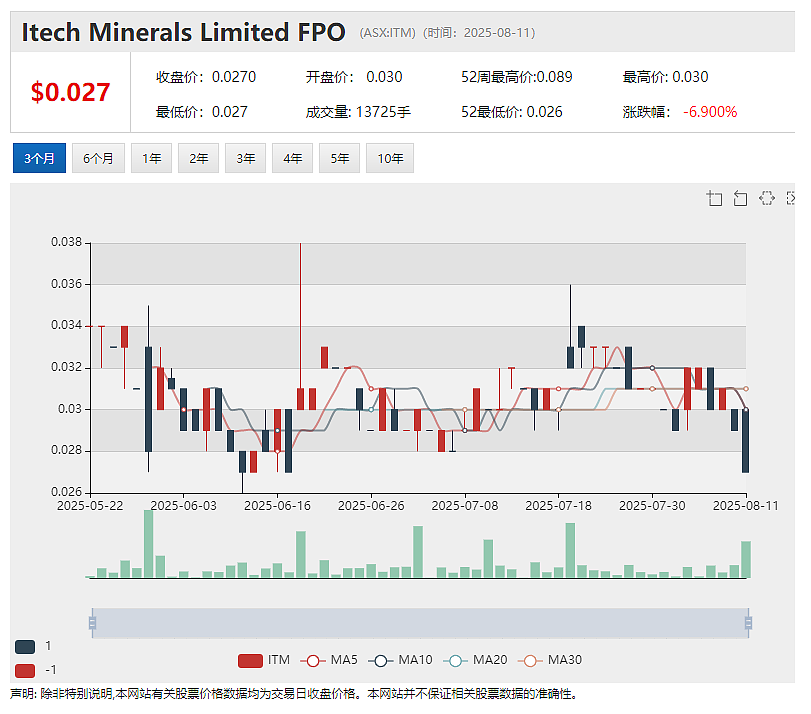This screenshot has width=811, height=714.
Task: Click the 最低价 0.027 value
Action: (230, 112)
